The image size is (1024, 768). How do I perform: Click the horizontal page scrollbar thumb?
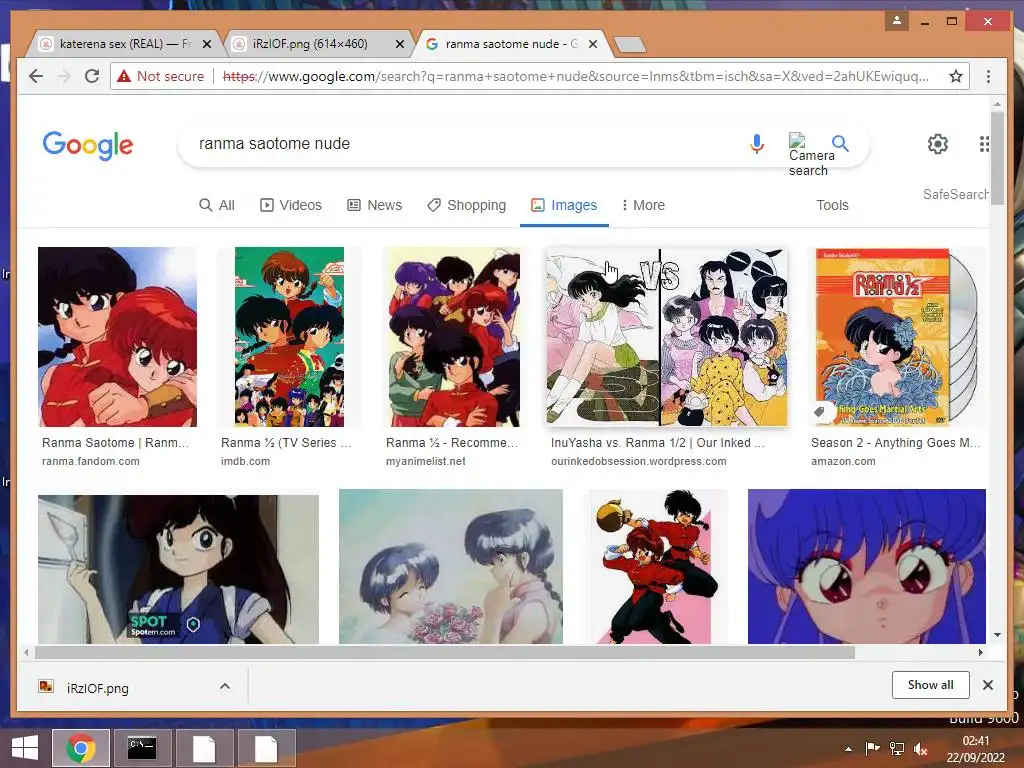point(445,652)
